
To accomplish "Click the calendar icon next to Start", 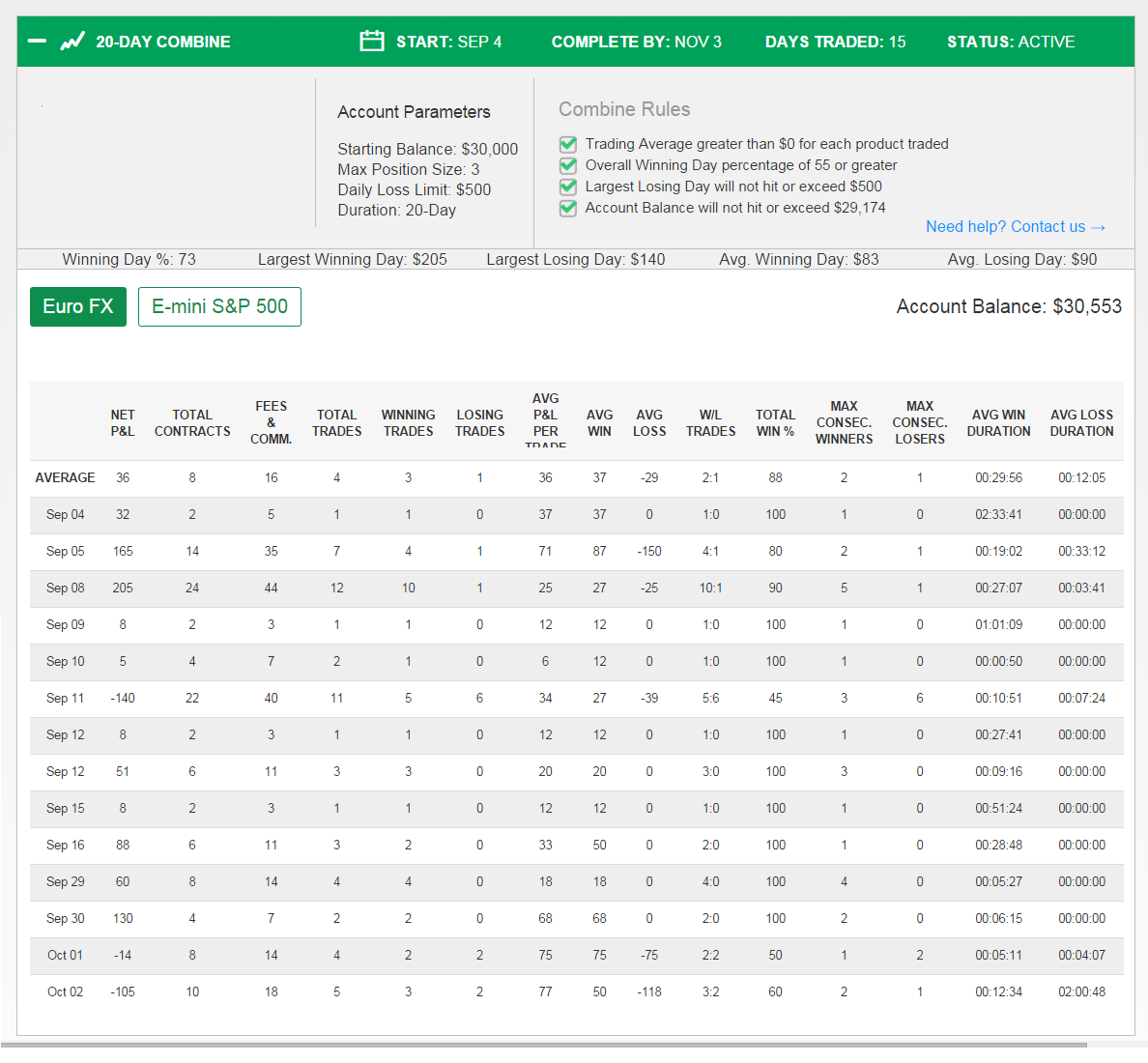I will [372, 41].
